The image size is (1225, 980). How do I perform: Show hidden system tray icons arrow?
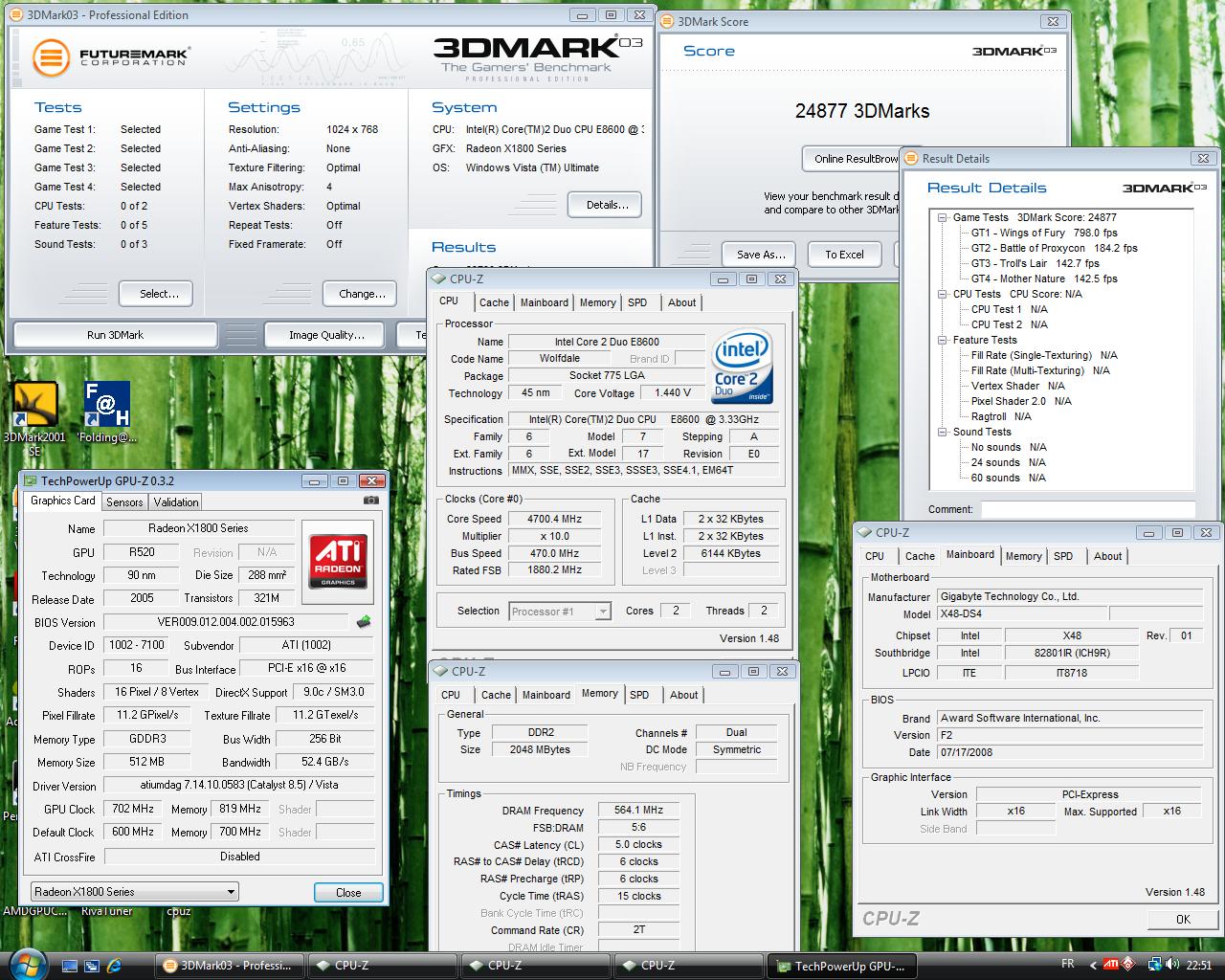[1092, 965]
